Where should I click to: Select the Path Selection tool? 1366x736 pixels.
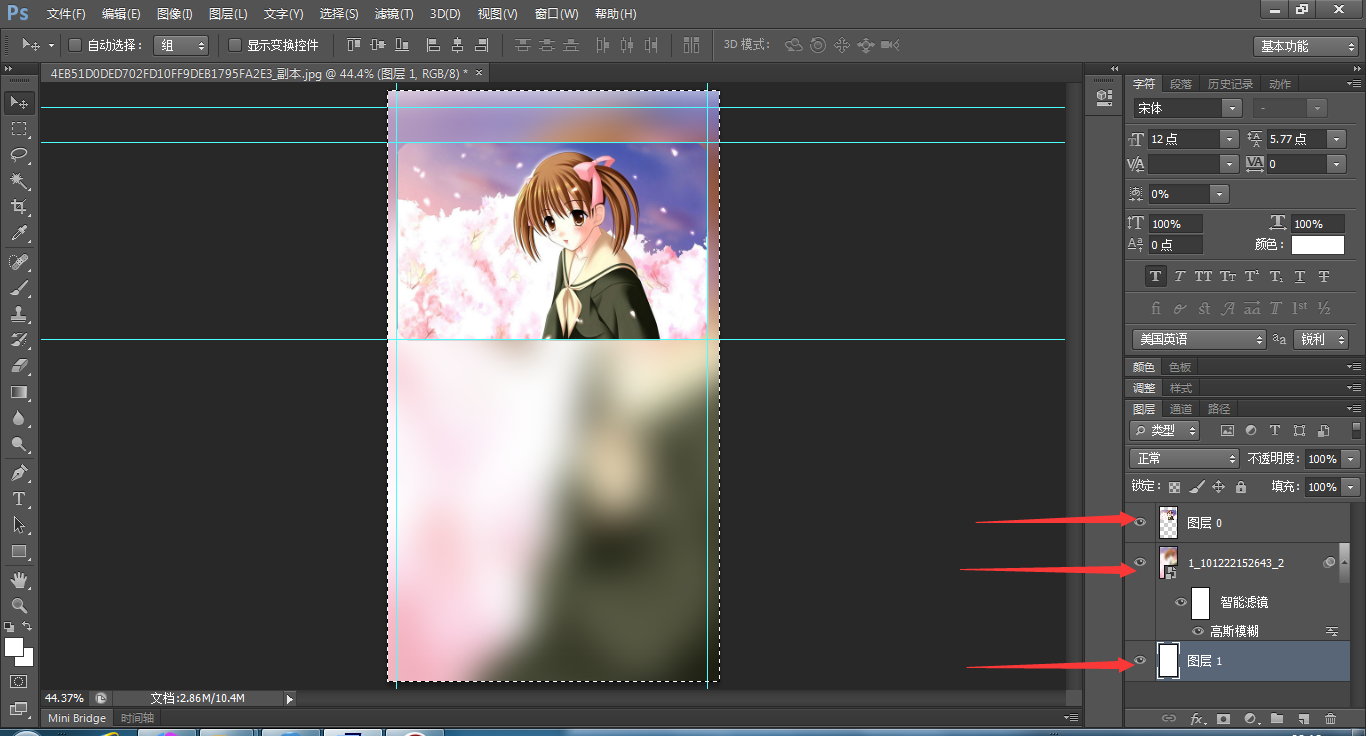[19, 524]
